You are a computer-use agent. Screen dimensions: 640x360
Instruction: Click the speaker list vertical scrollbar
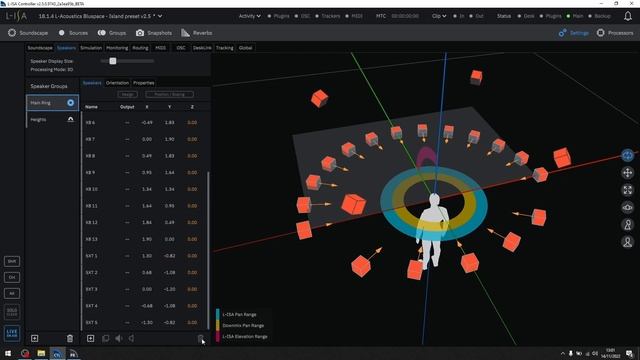(x=209, y=249)
